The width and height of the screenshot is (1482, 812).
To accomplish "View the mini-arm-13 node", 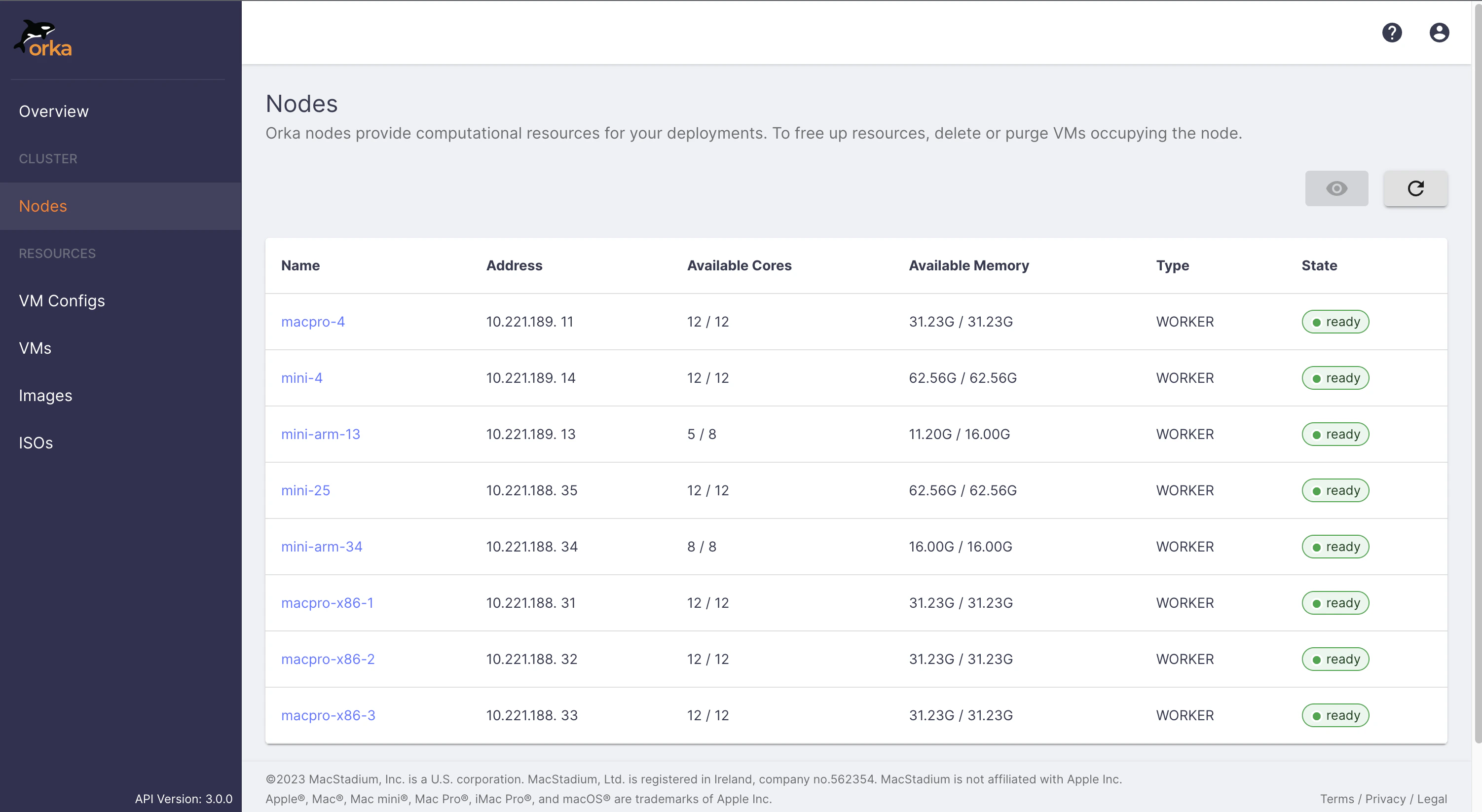I will [321, 434].
